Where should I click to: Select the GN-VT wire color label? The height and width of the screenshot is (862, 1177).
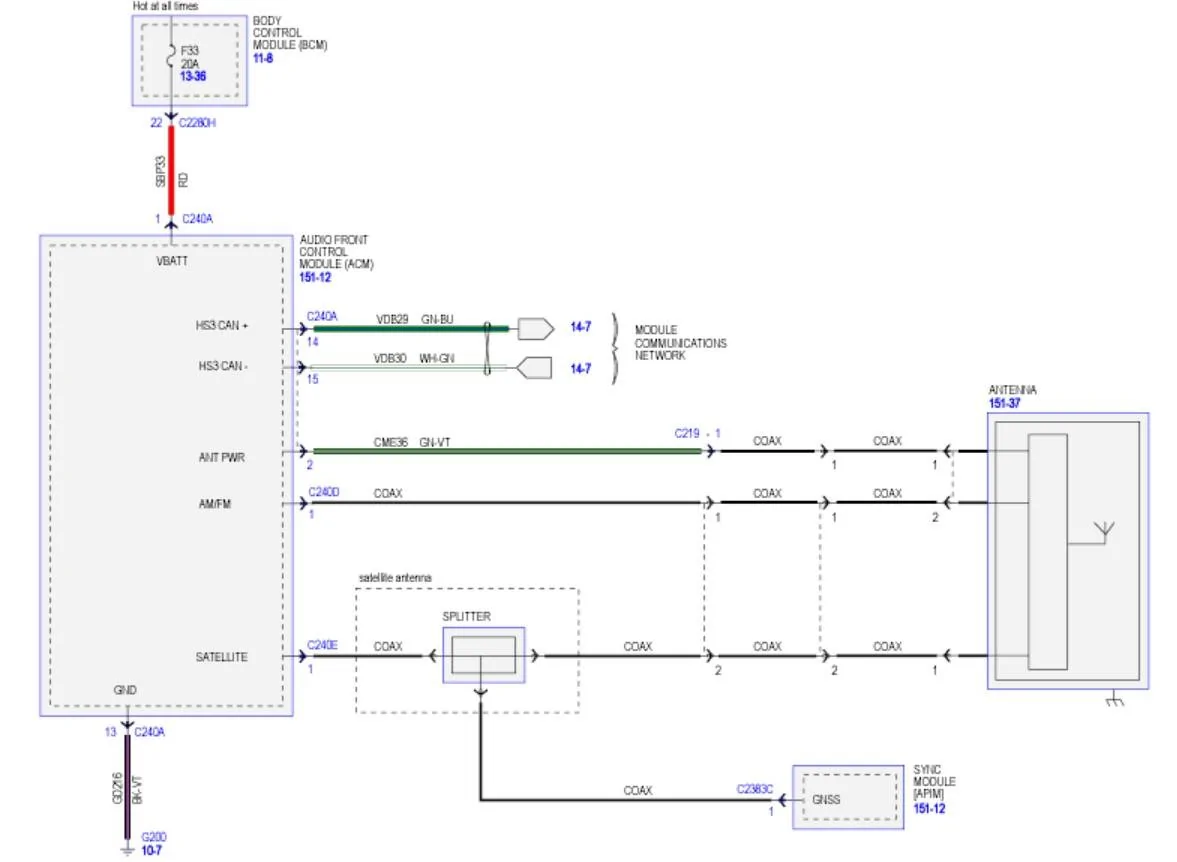coord(435,442)
